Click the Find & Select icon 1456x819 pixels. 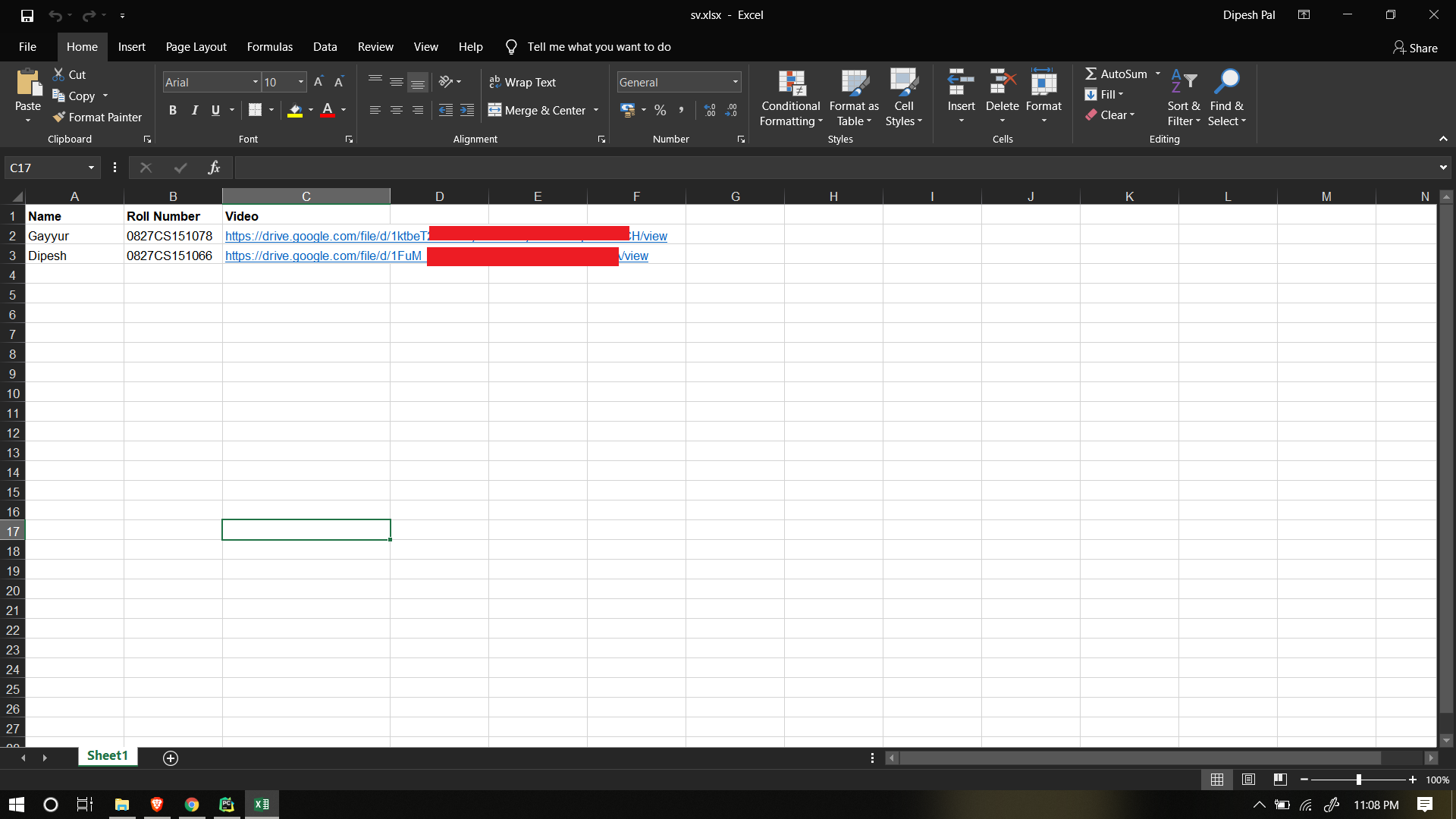1225,99
